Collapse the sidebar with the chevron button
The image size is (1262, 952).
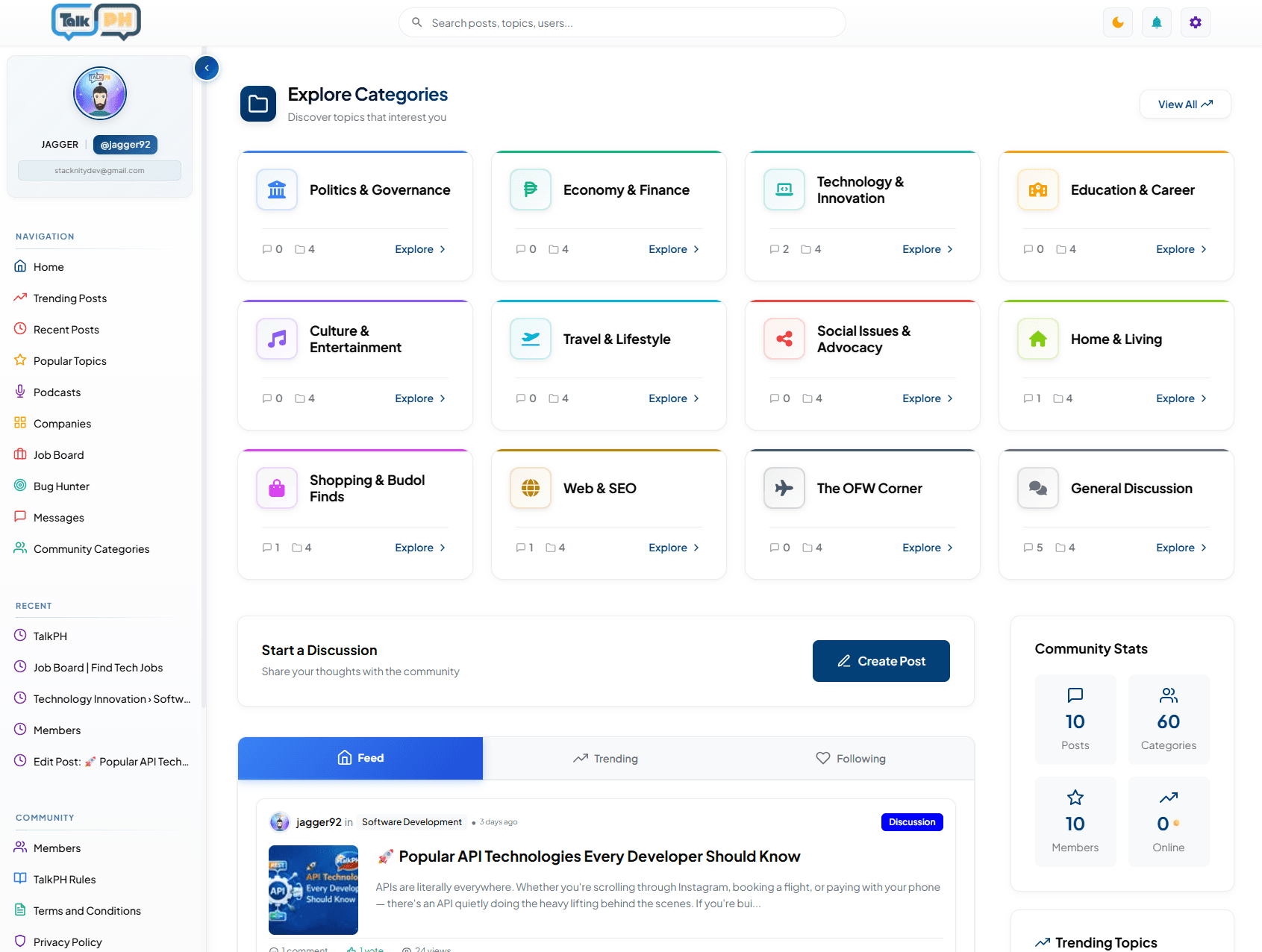click(207, 67)
